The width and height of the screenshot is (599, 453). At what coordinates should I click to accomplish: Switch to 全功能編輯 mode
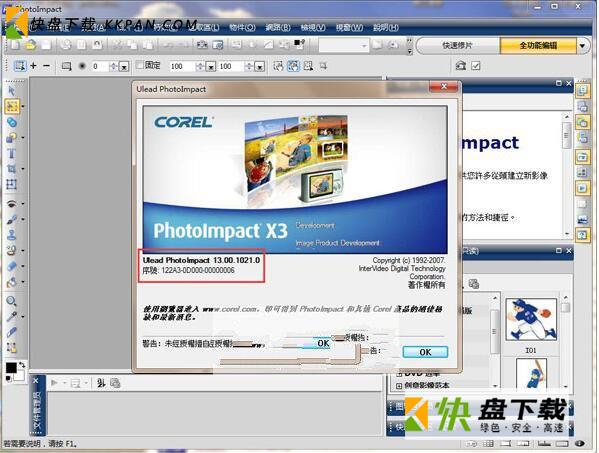click(538, 45)
